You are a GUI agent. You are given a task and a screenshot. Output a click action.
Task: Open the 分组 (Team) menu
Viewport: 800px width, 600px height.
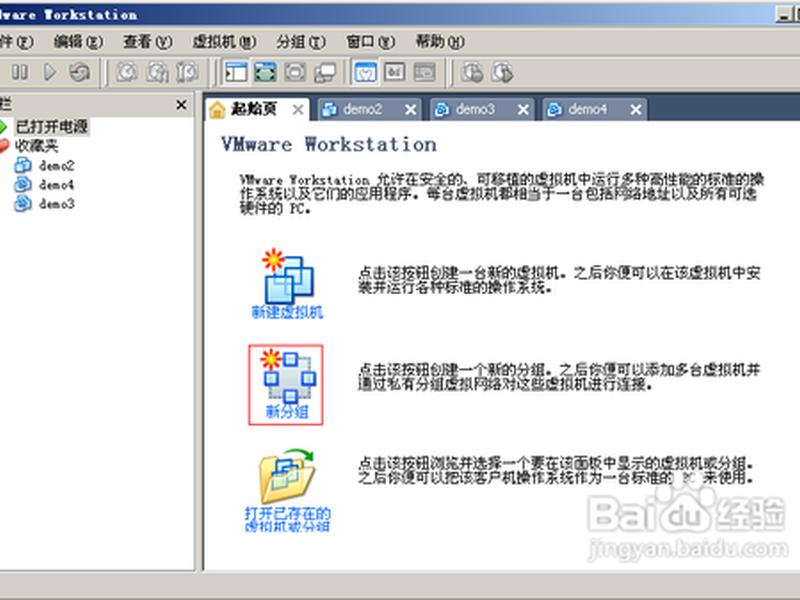click(301, 41)
